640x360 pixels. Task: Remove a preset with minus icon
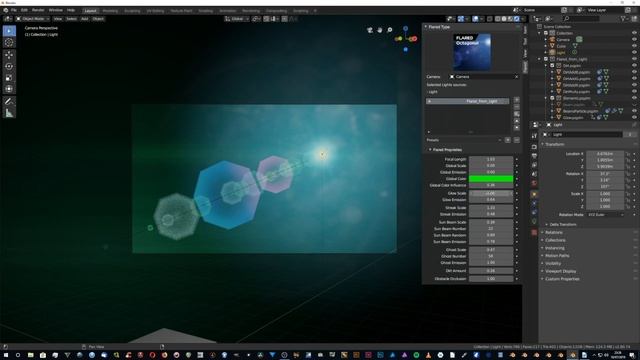[x=517, y=140]
